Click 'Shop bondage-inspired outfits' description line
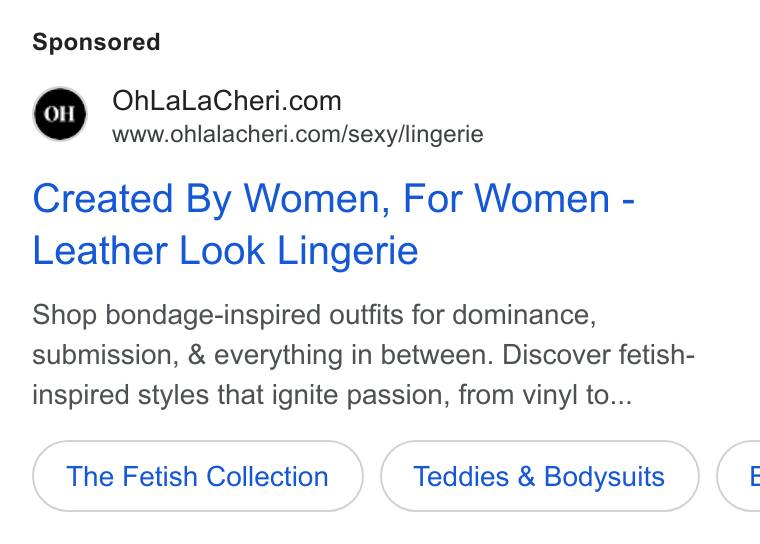Image resolution: width=760 pixels, height=544 pixels. coord(314,315)
